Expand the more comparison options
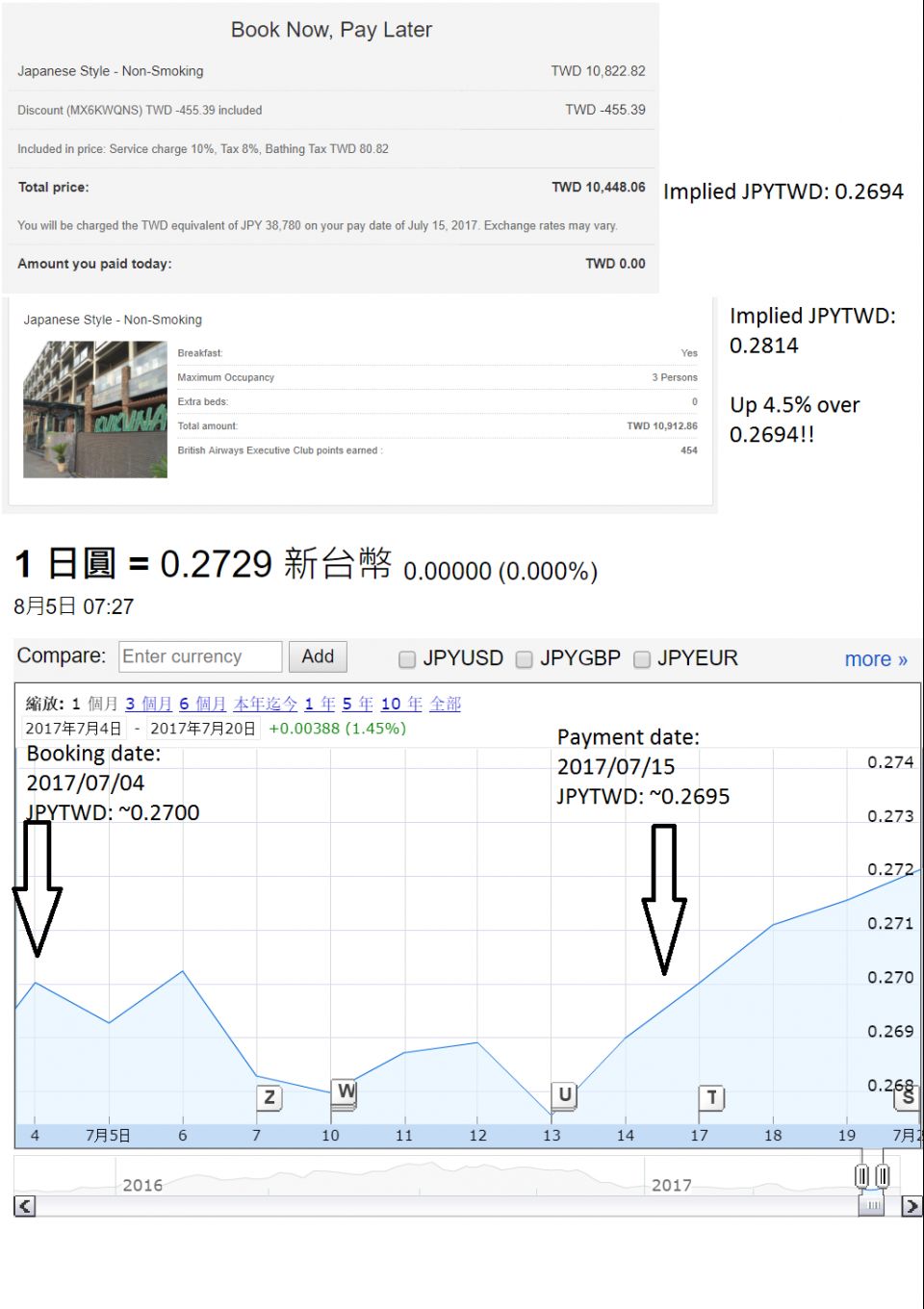924x1309 pixels. click(875, 658)
